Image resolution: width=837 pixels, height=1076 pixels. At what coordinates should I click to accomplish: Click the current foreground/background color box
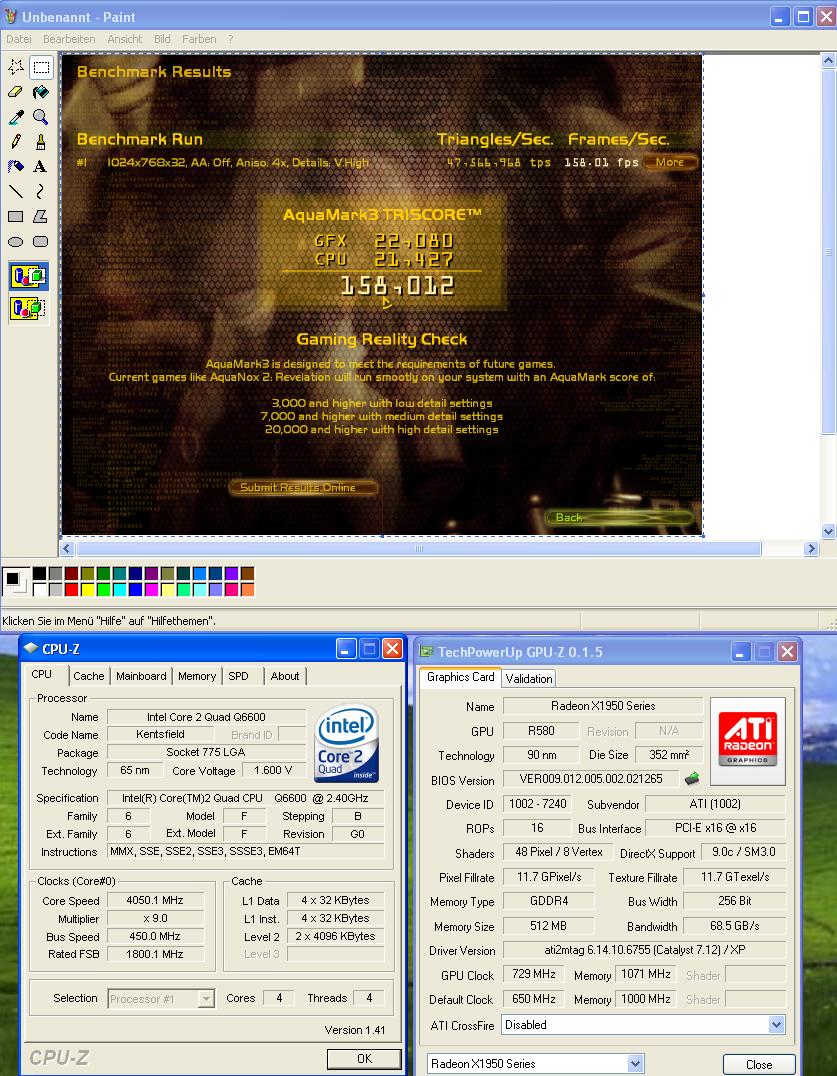point(15,581)
